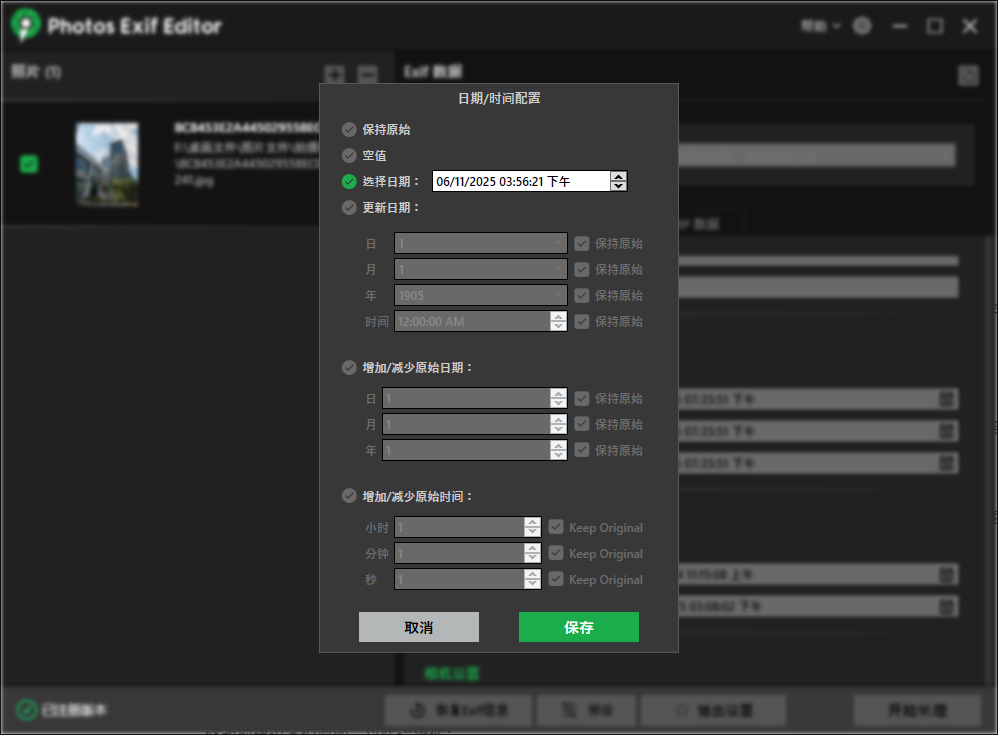Toggle Keep Original checkbox for 秒

(x=556, y=579)
